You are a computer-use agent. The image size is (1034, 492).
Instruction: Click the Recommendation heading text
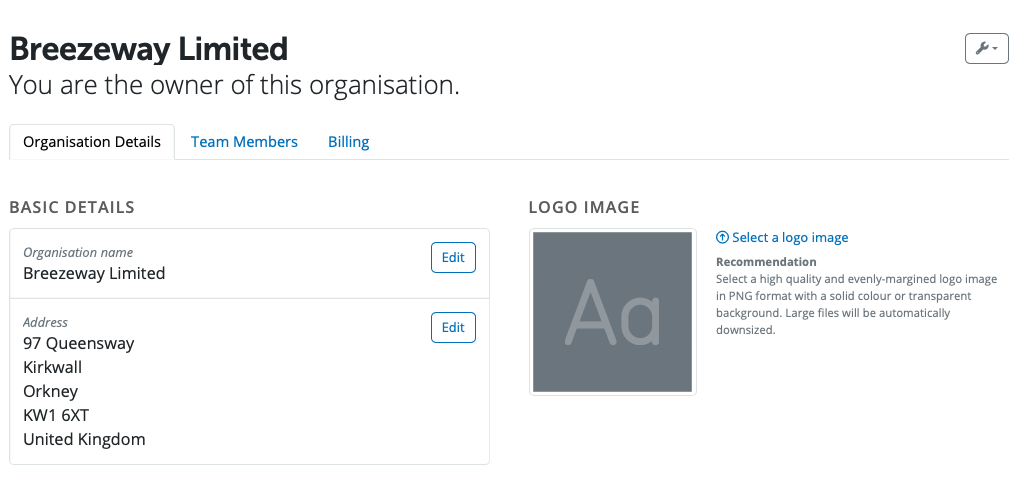(766, 262)
